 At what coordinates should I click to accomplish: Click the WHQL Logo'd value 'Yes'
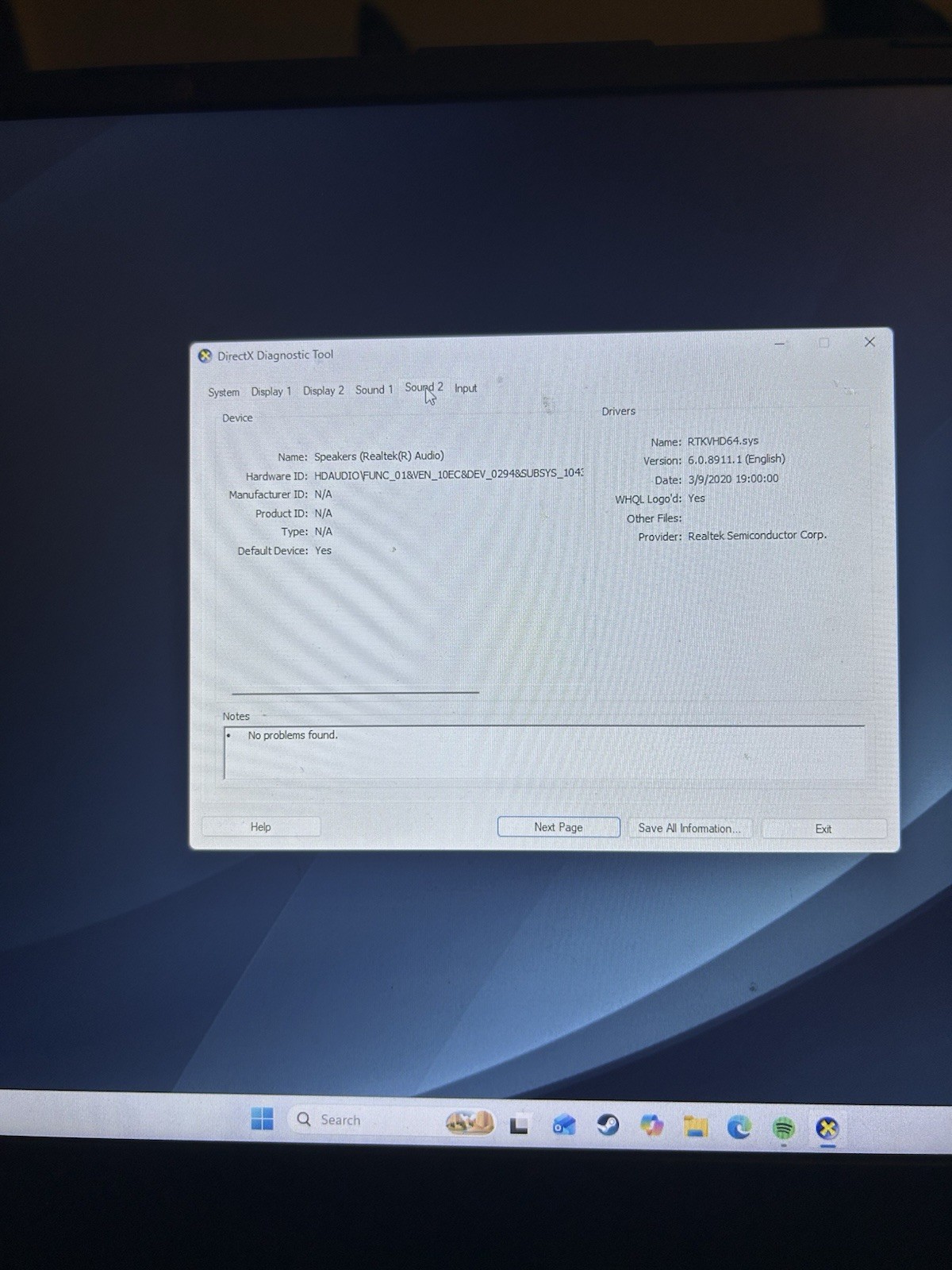coord(697,498)
